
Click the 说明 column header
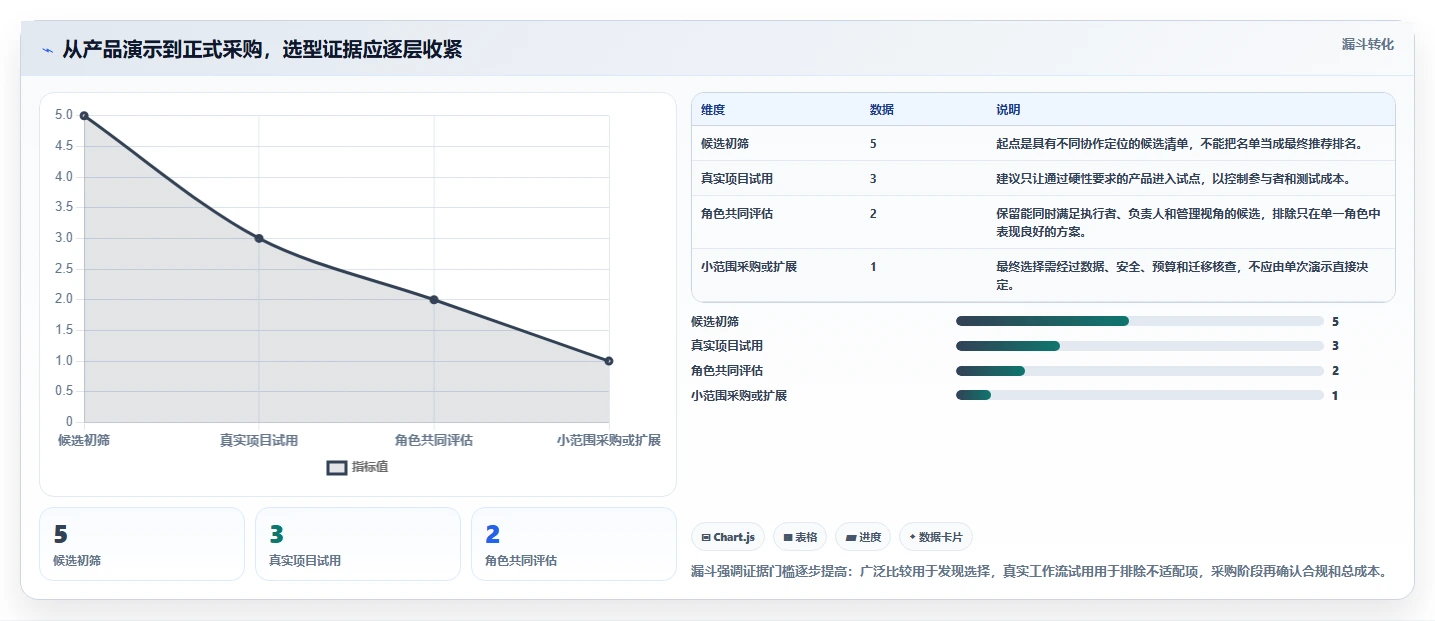tap(1008, 110)
